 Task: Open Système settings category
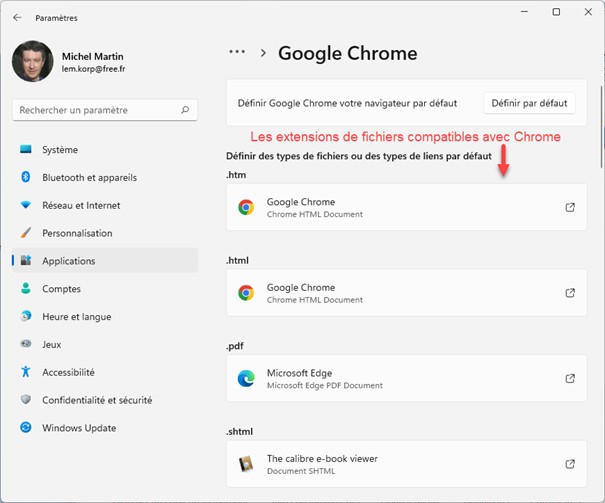tap(60, 150)
